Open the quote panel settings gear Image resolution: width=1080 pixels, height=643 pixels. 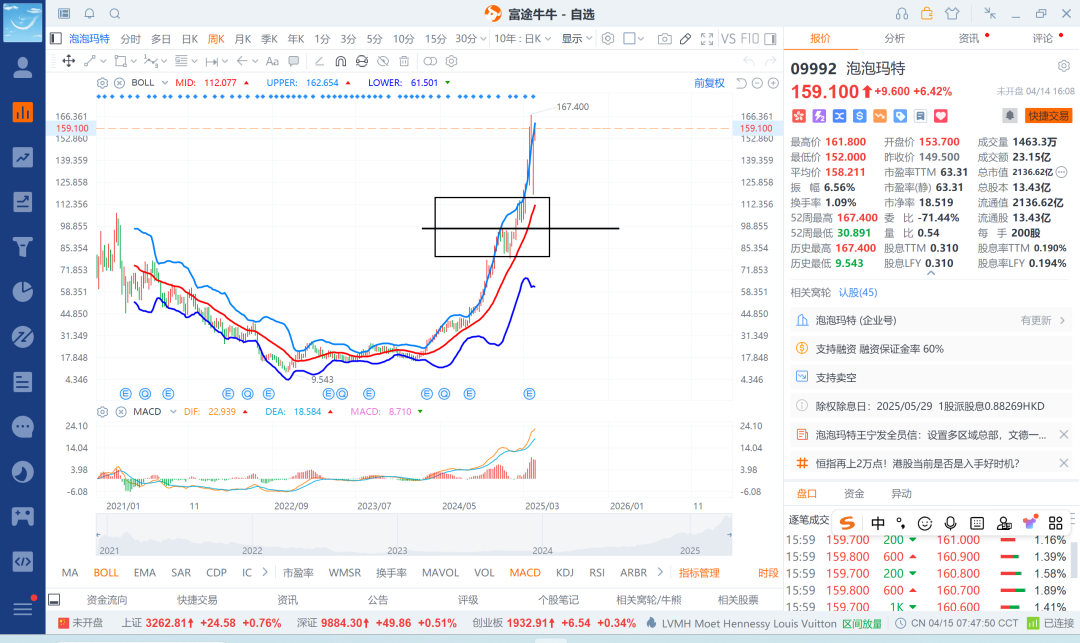[1063, 66]
